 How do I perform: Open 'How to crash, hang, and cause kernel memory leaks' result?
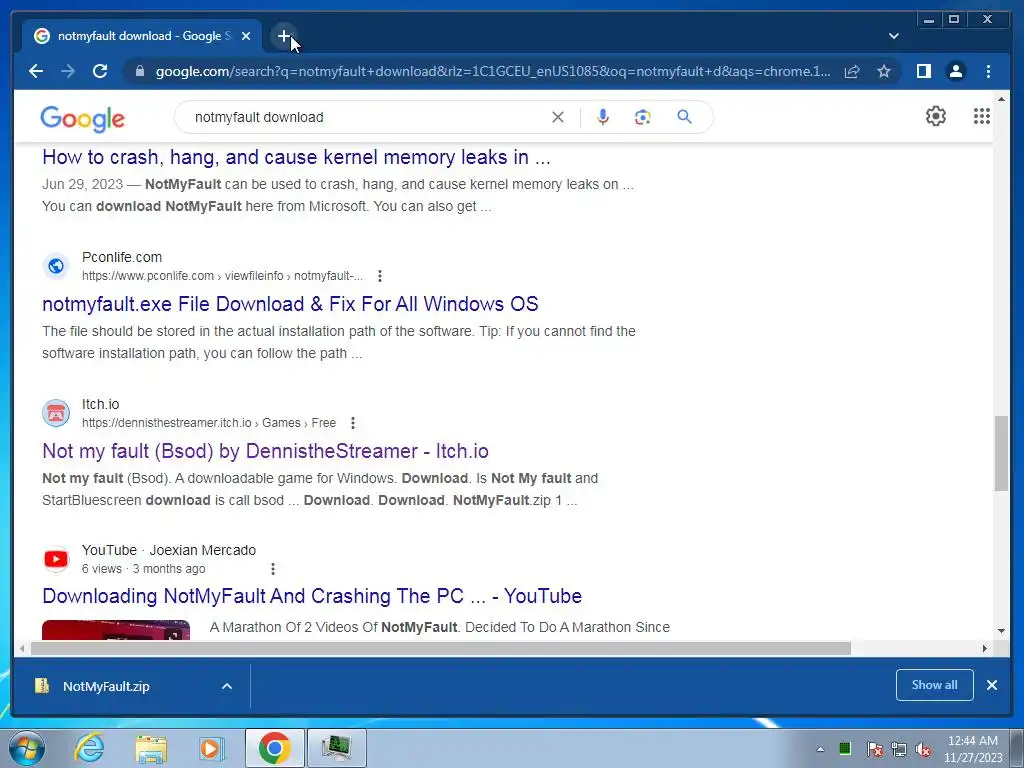click(x=296, y=157)
